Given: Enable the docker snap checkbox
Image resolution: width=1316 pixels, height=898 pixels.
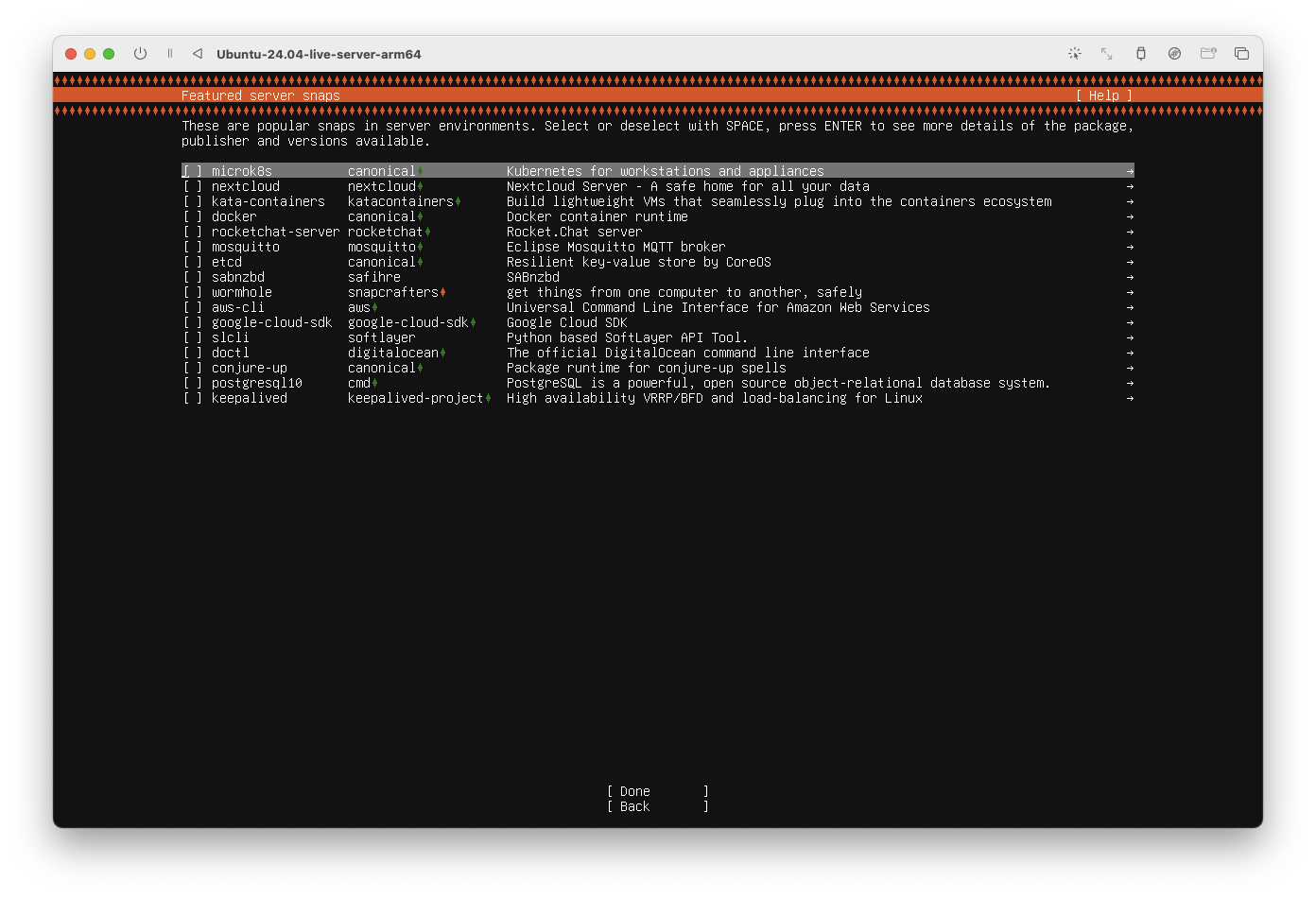Looking at the screenshot, I should coord(193,216).
